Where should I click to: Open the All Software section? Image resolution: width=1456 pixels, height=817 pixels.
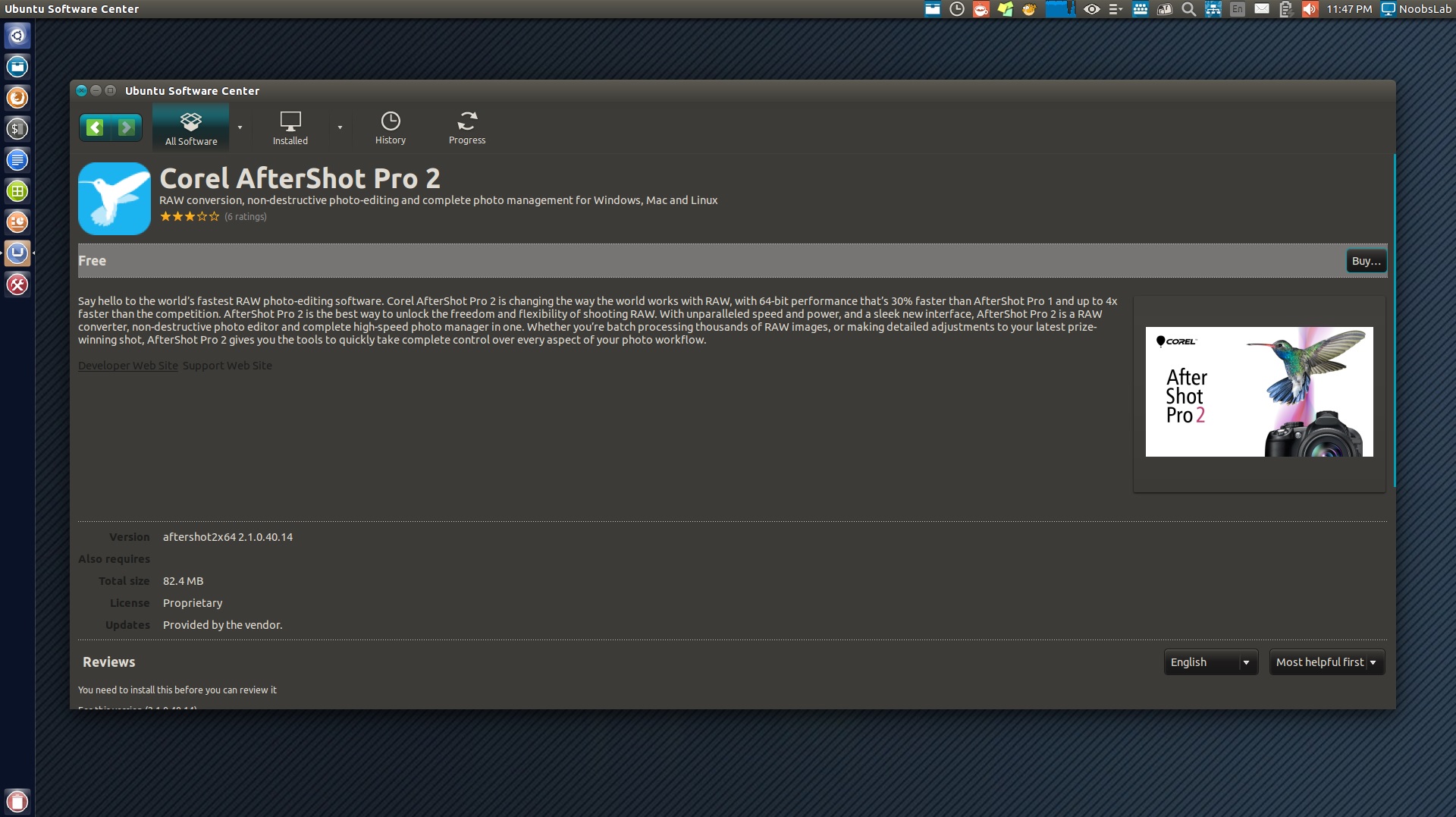(x=191, y=127)
